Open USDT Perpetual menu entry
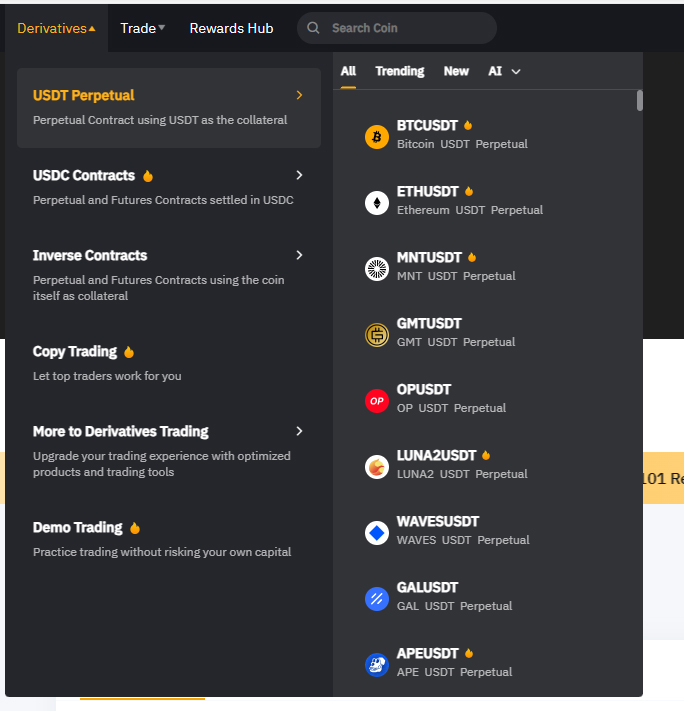The height and width of the screenshot is (711, 684). click(169, 108)
